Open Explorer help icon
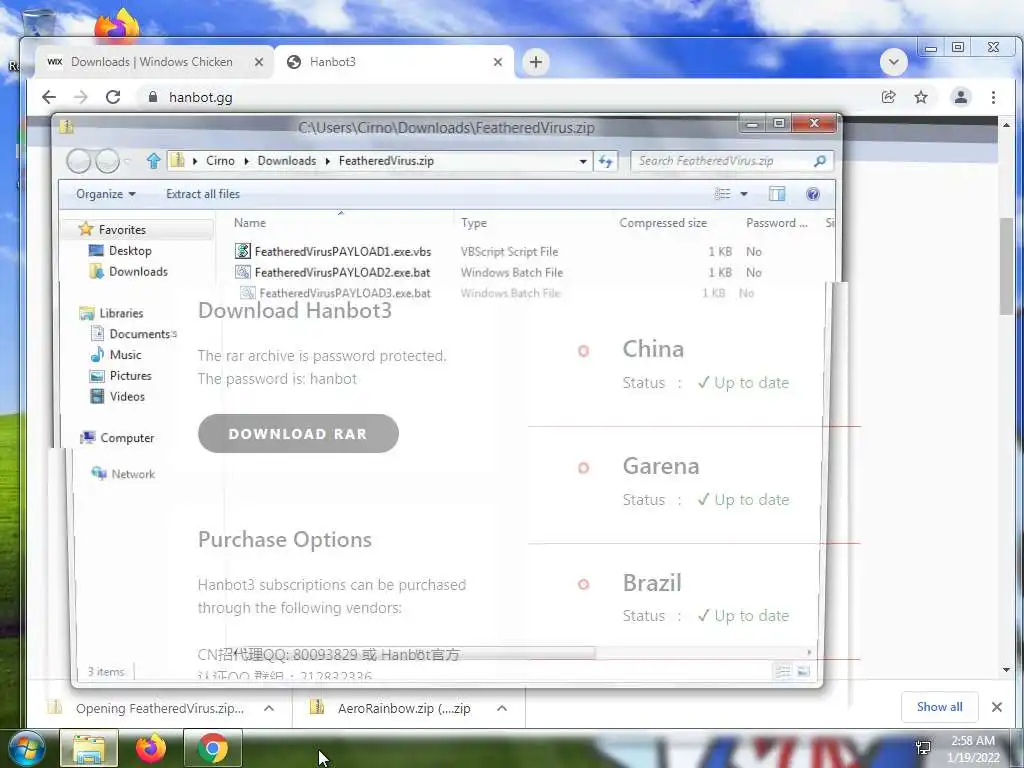 tap(812, 194)
